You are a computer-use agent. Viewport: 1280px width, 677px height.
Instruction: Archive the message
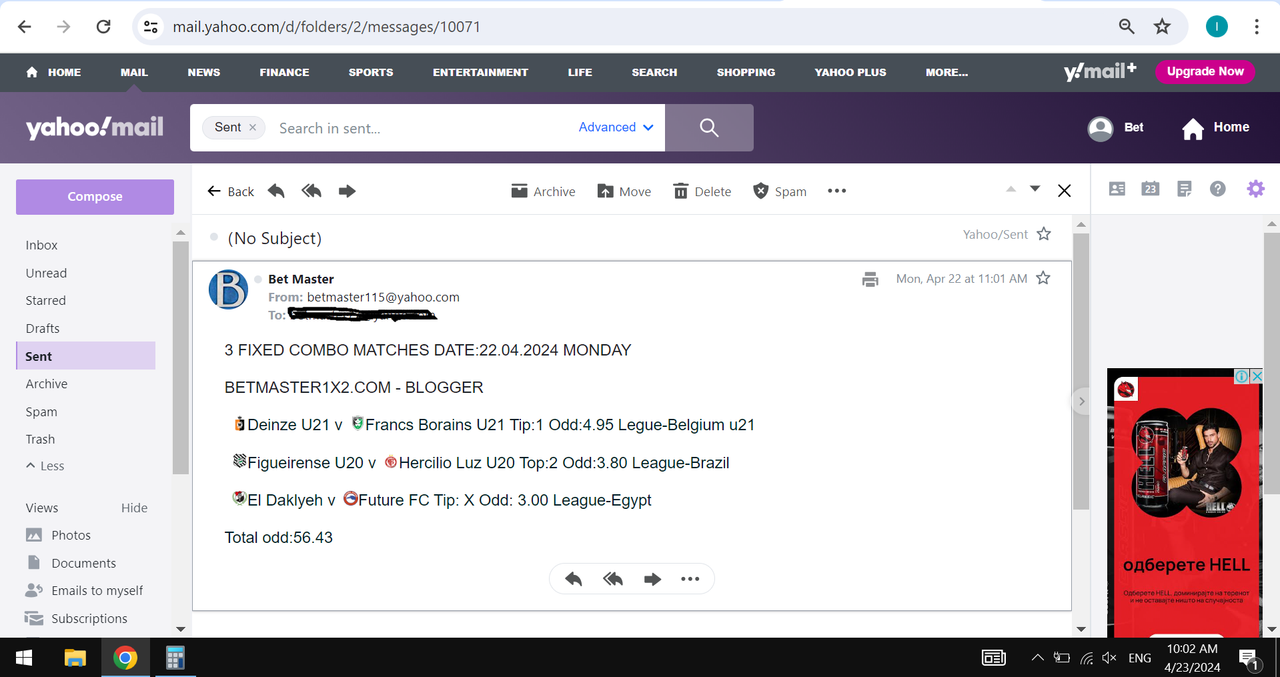pyautogui.click(x=543, y=191)
